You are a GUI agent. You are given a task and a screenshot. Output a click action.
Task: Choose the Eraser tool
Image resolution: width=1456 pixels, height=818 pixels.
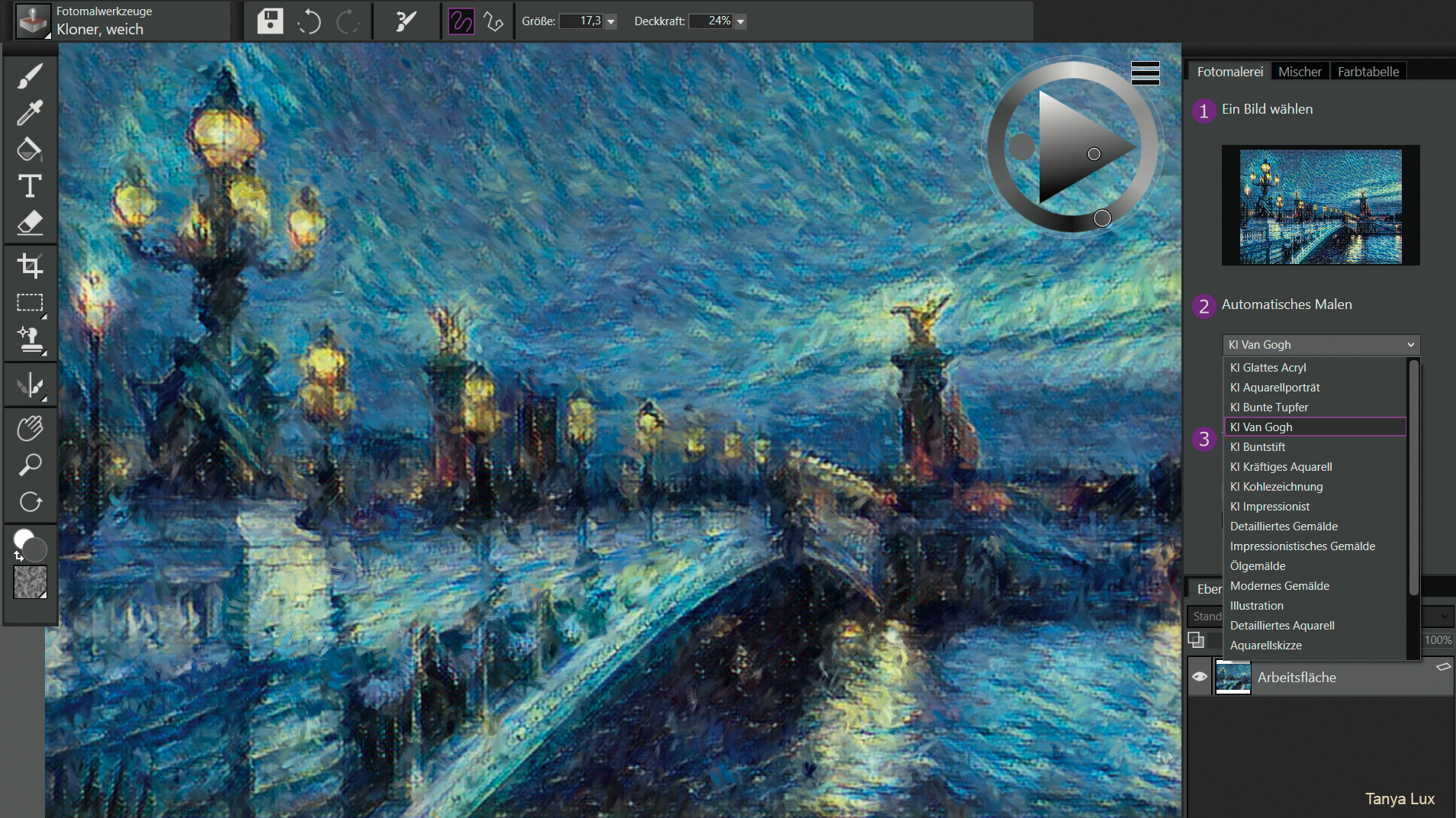30,223
